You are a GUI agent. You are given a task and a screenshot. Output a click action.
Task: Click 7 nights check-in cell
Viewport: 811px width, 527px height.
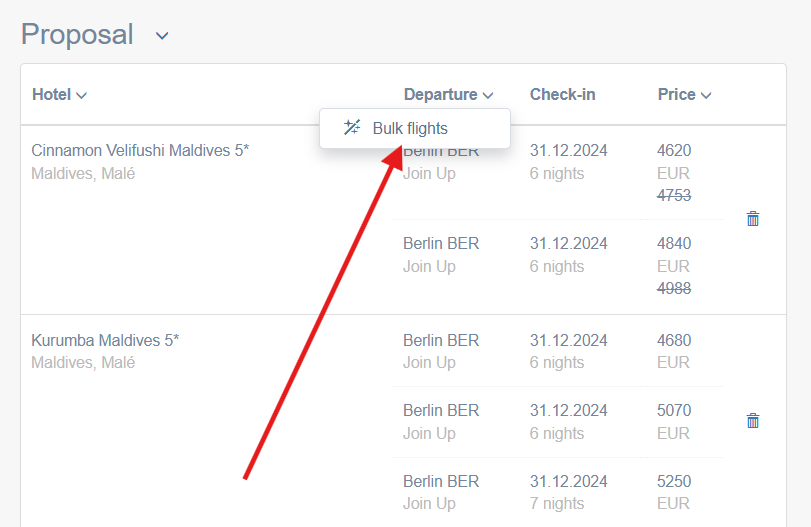pyautogui.click(x=556, y=503)
